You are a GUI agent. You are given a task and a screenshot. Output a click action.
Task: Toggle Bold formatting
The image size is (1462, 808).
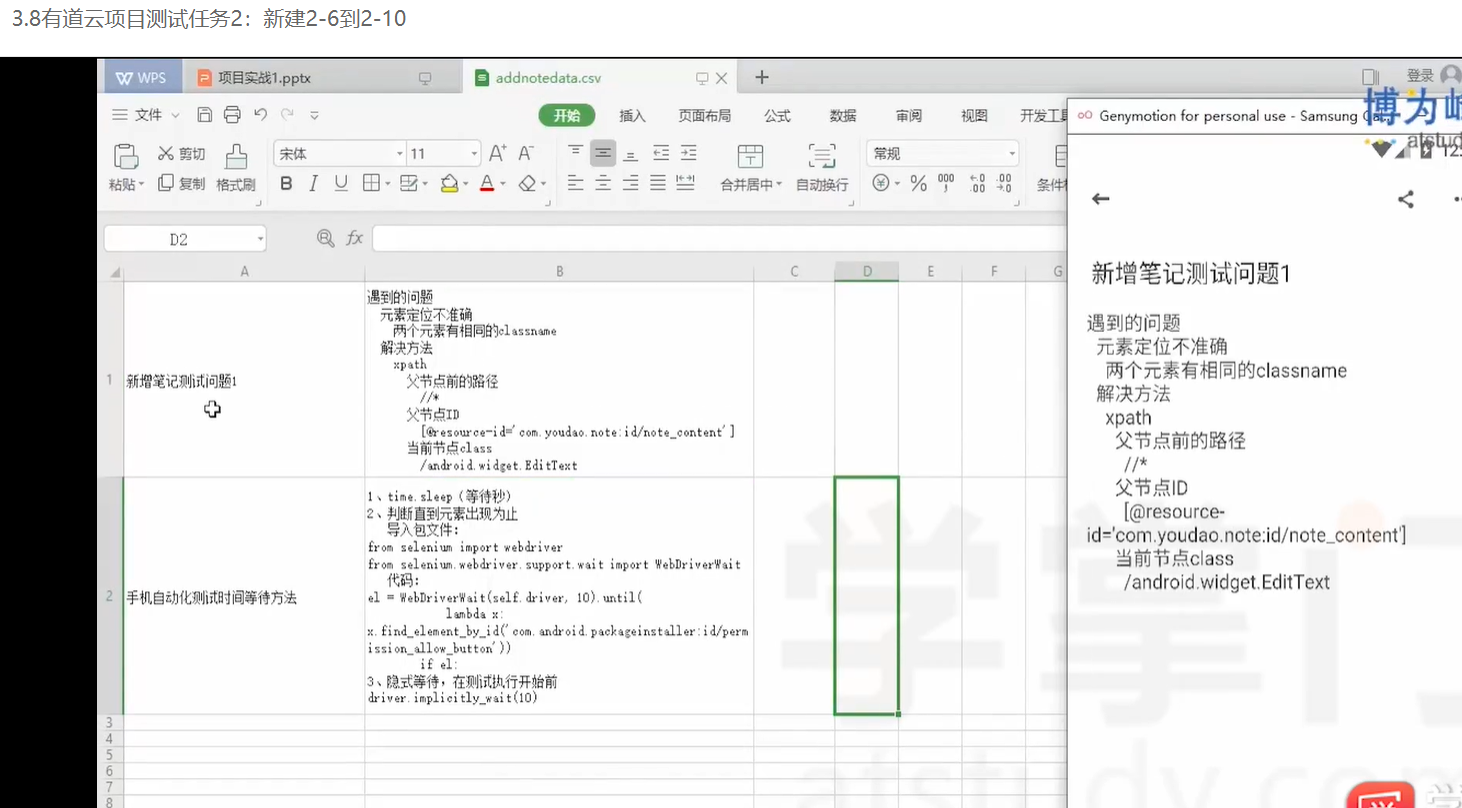click(x=287, y=183)
